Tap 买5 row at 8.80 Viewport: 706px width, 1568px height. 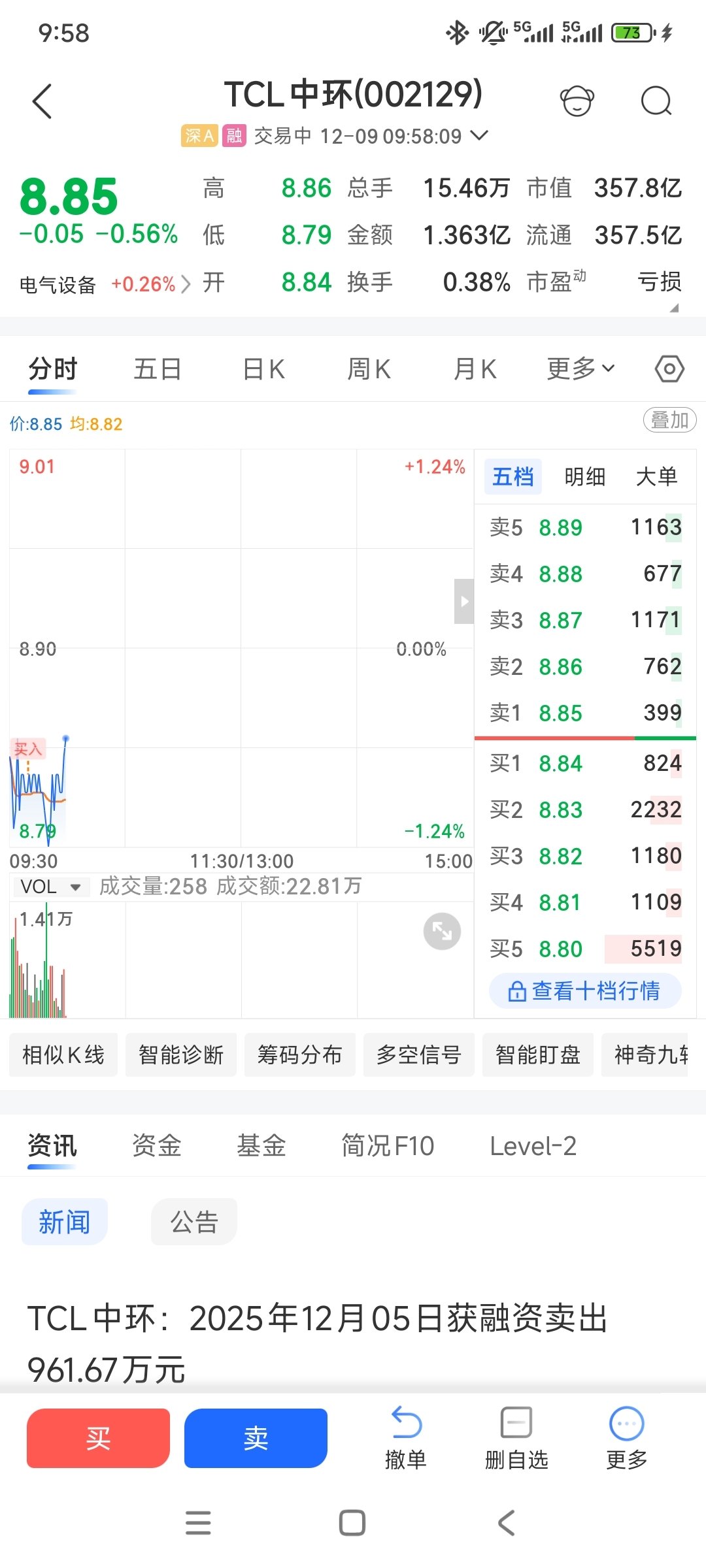coord(586,949)
